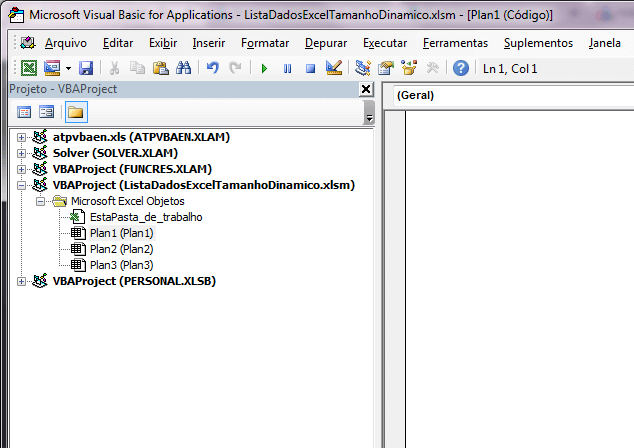Viewport: 634px width, 448px height.
Task: Click the VBA application icon in title bar
Action: [x=16, y=15]
